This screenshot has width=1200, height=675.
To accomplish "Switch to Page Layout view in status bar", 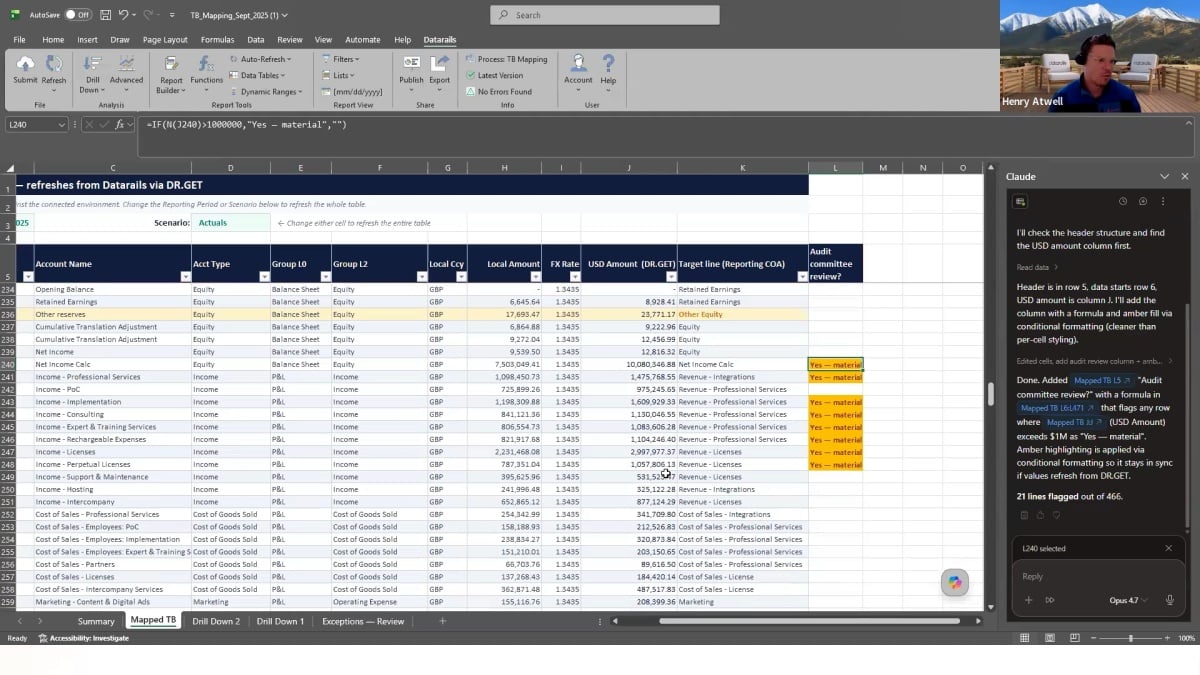I will pyautogui.click(x=1049, y=638).
